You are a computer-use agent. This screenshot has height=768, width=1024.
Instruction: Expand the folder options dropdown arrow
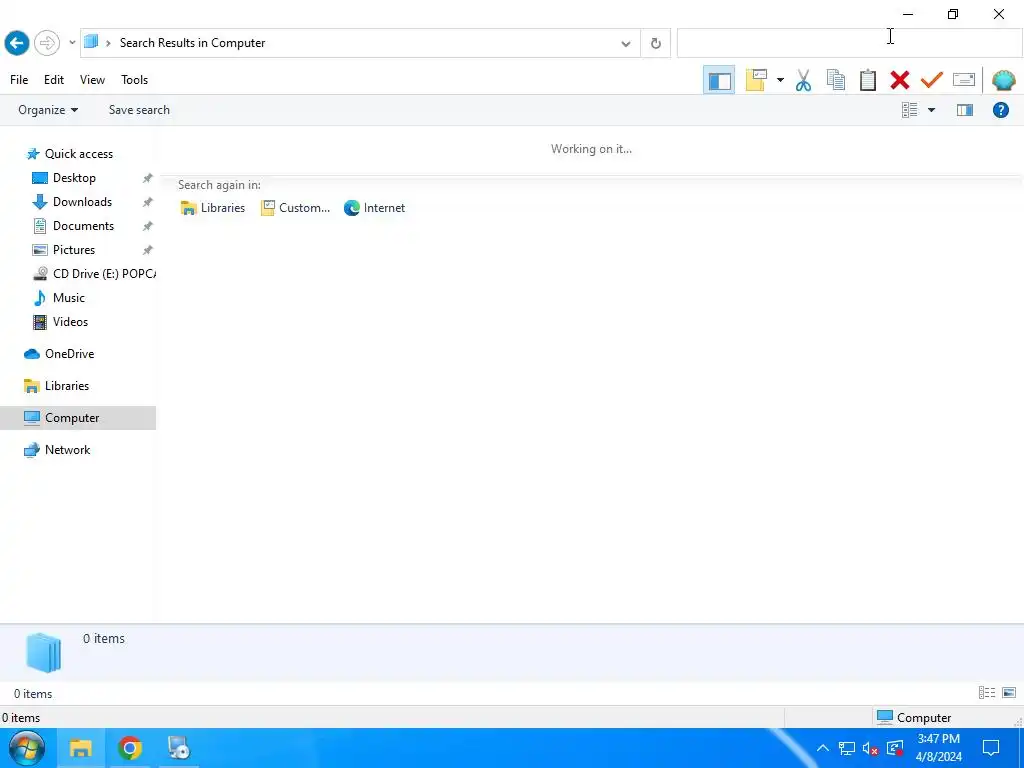[x=780, y=80]
